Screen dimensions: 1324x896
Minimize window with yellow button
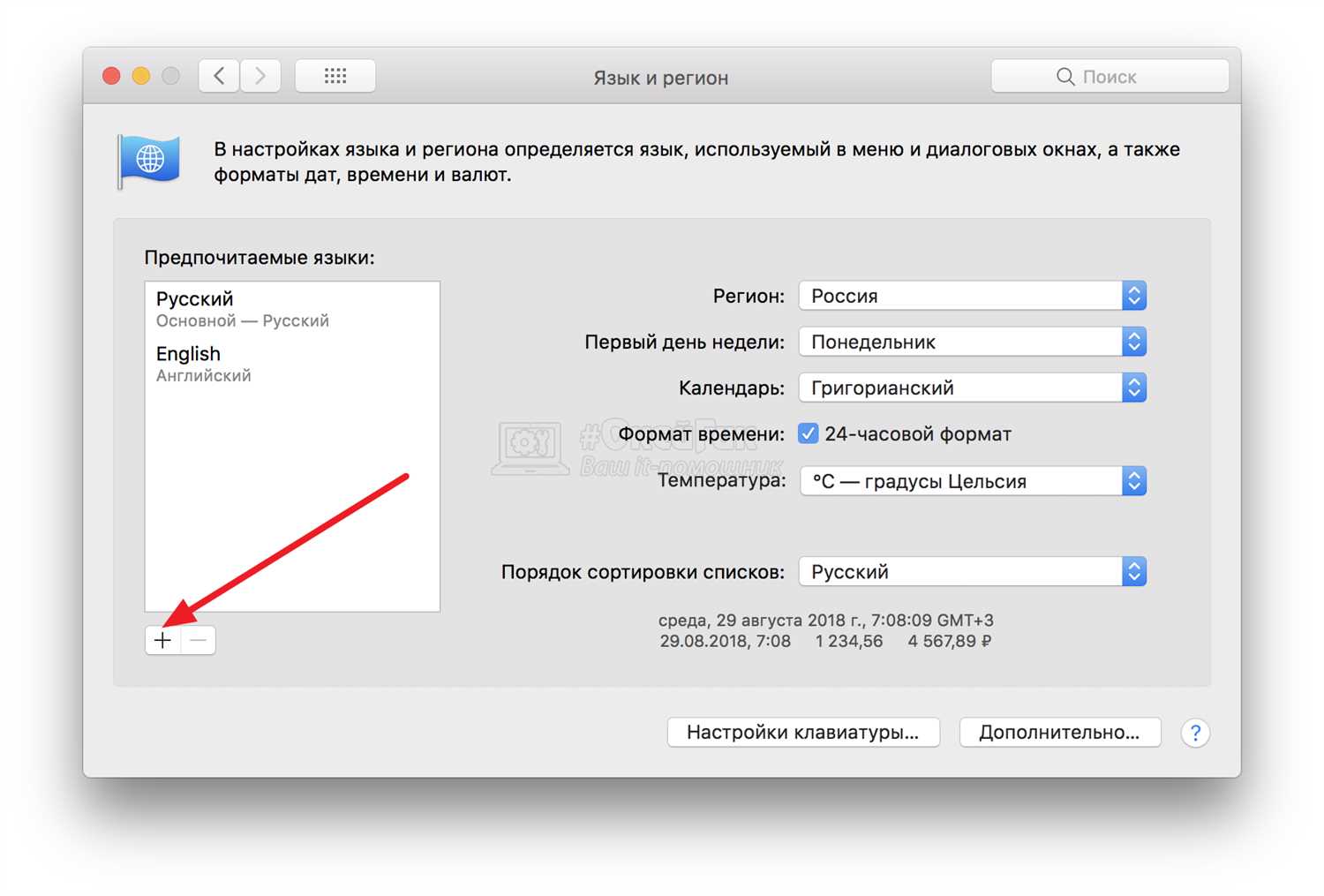pyautogui.click(x=141, y=76)
